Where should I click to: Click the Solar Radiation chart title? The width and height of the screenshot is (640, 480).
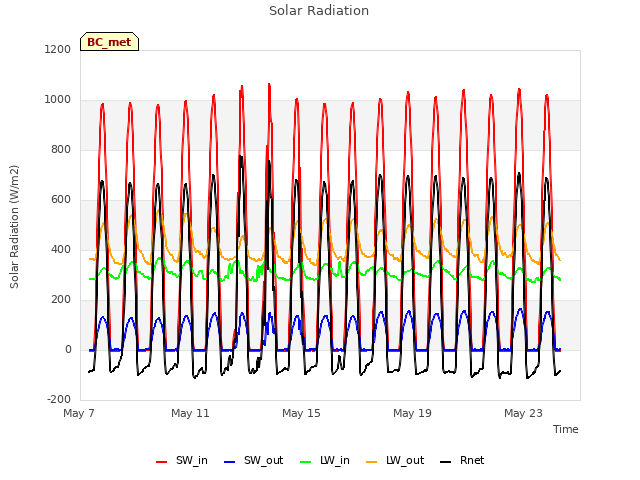tap(319, 11)
